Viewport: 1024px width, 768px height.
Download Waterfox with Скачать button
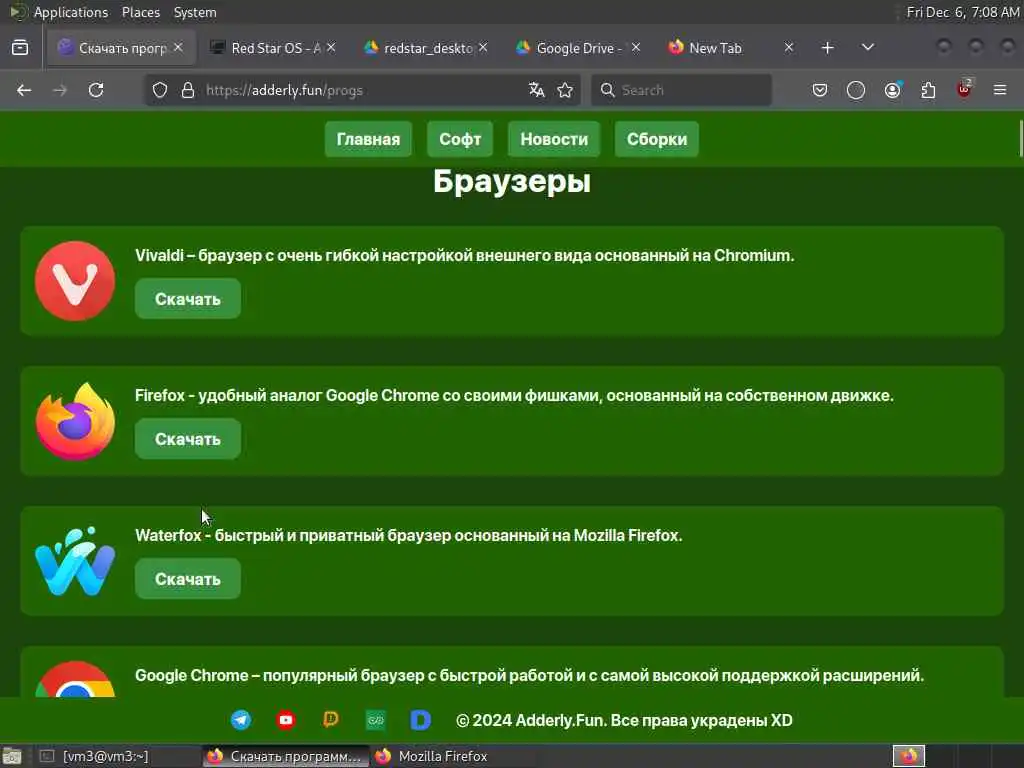click(188, 579)
